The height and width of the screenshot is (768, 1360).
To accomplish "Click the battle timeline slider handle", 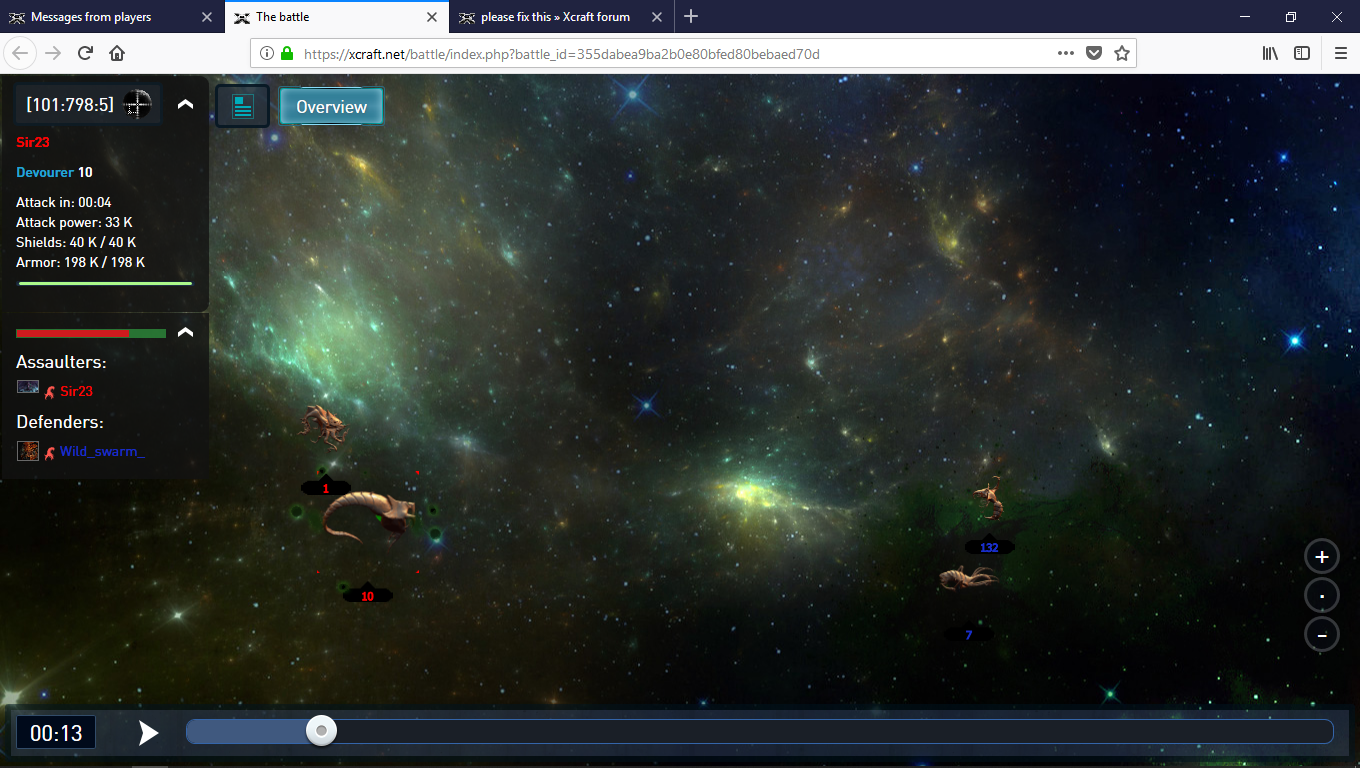I will click(x=321, y=731).
